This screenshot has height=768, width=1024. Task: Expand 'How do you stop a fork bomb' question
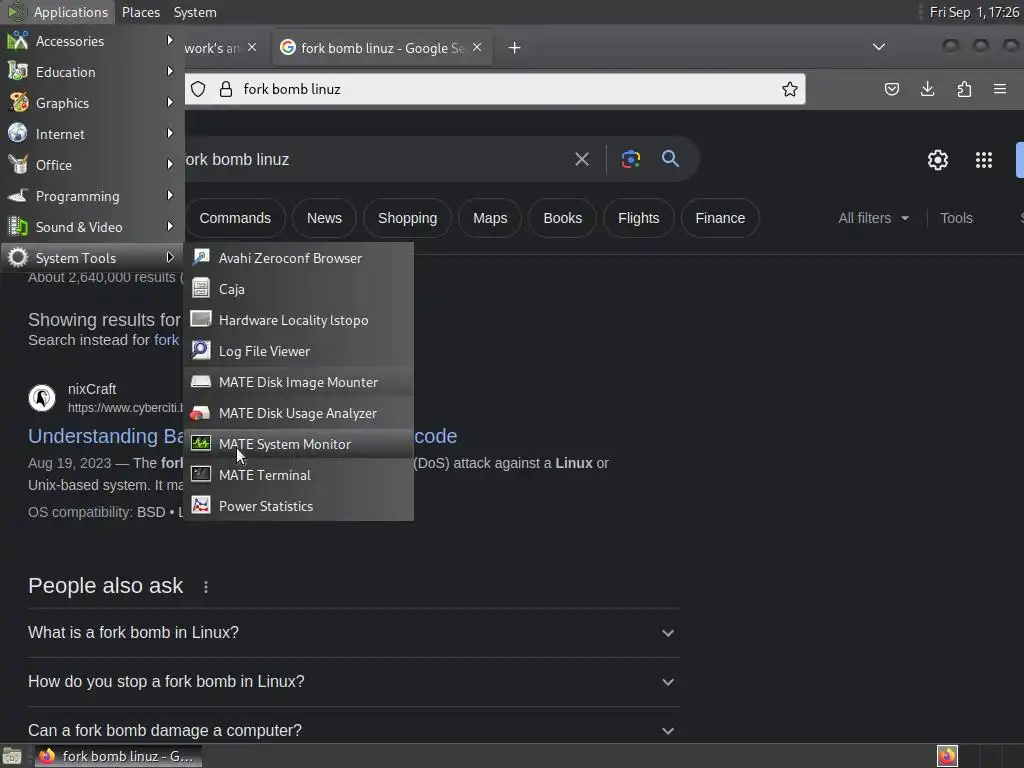353,682
